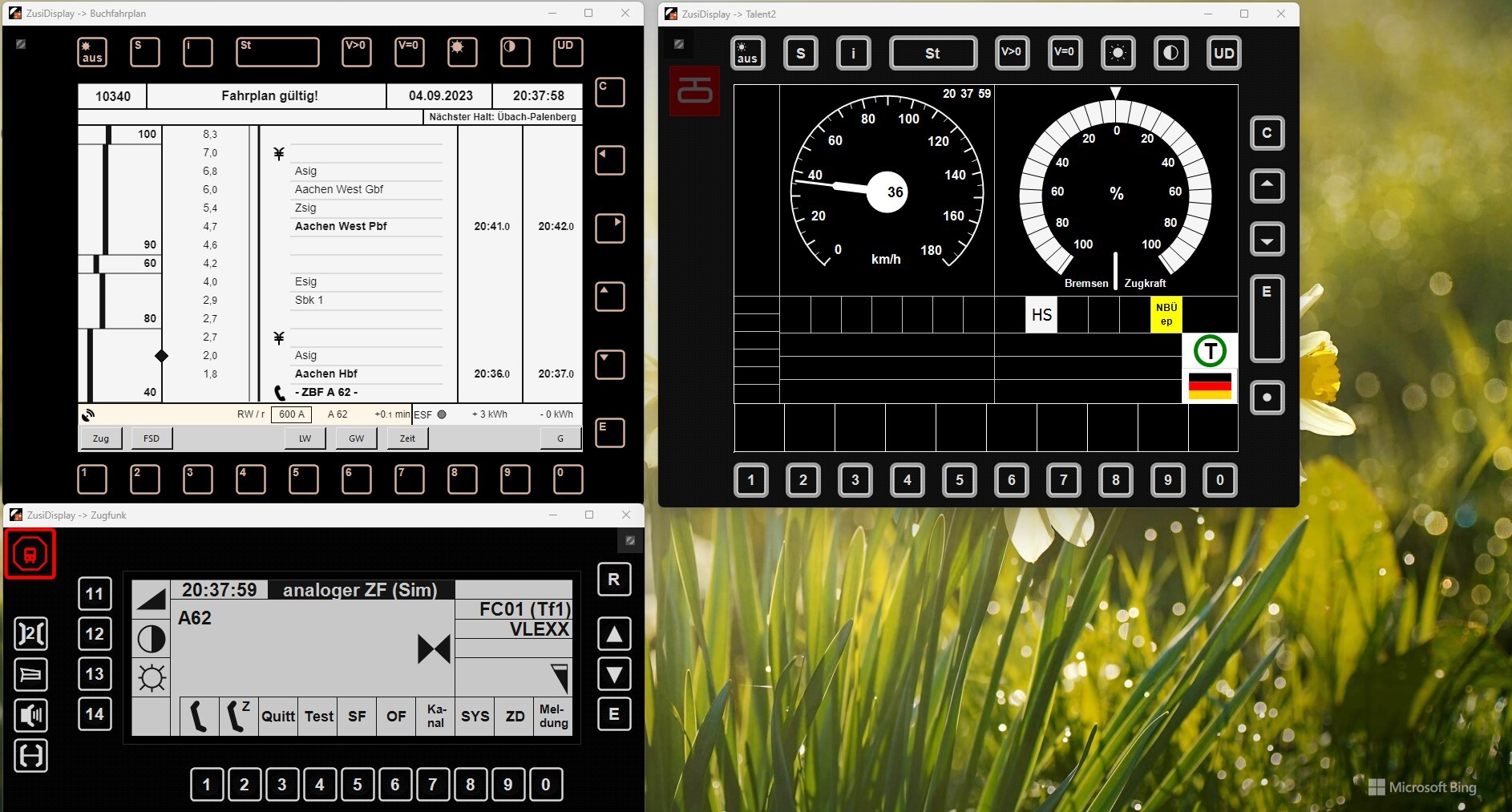Click the ]2[ key in Zugfunk
1512x812 pixels.
31,634
